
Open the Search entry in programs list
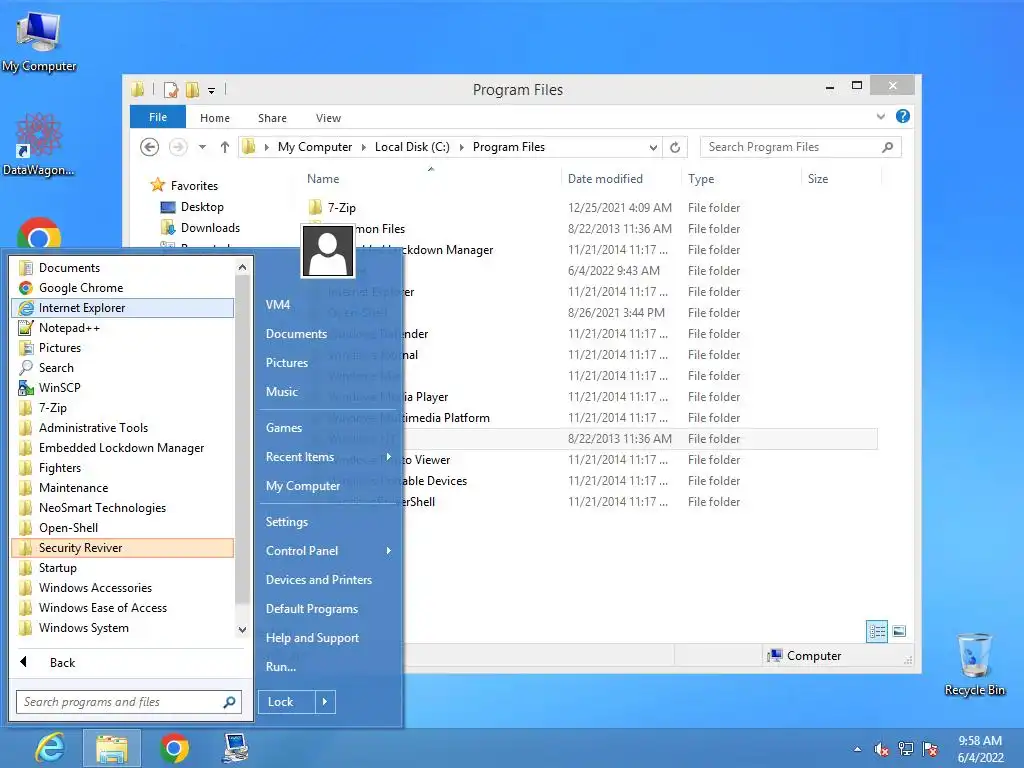123,368
